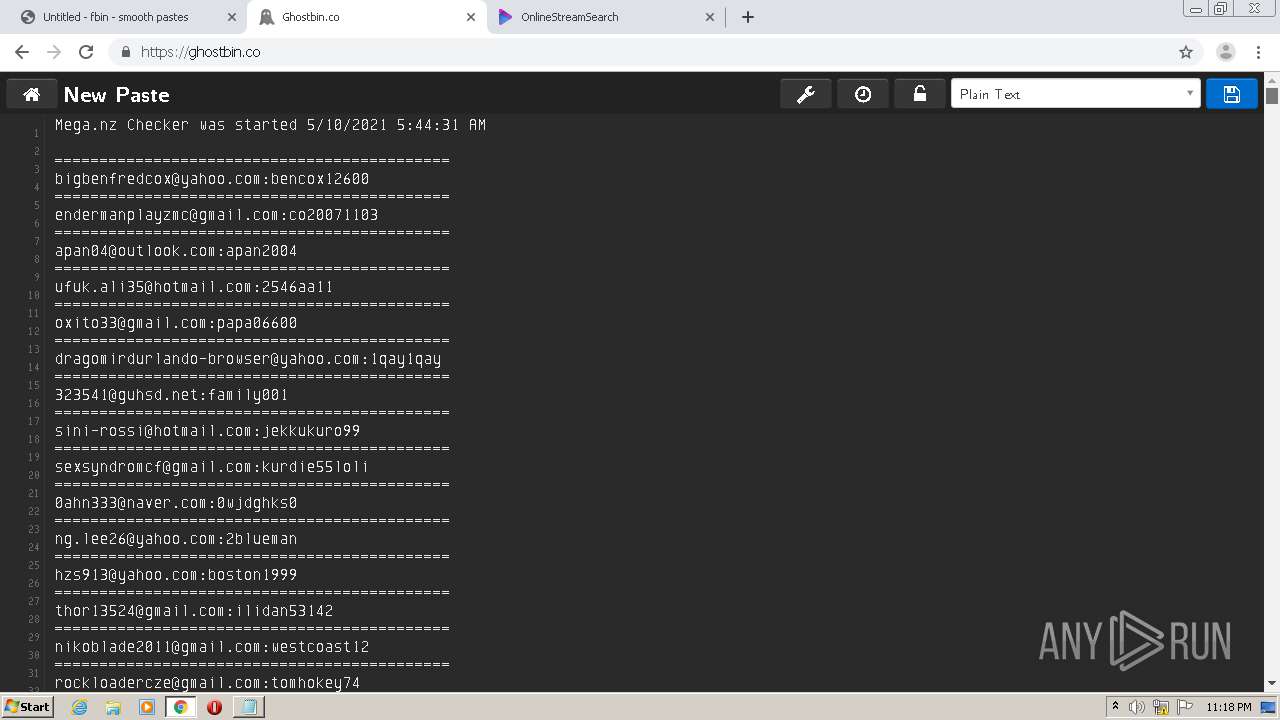Open the Windows Start menu
The width and height of the screenshot is (1280, 720).
[x=27, y=707]
